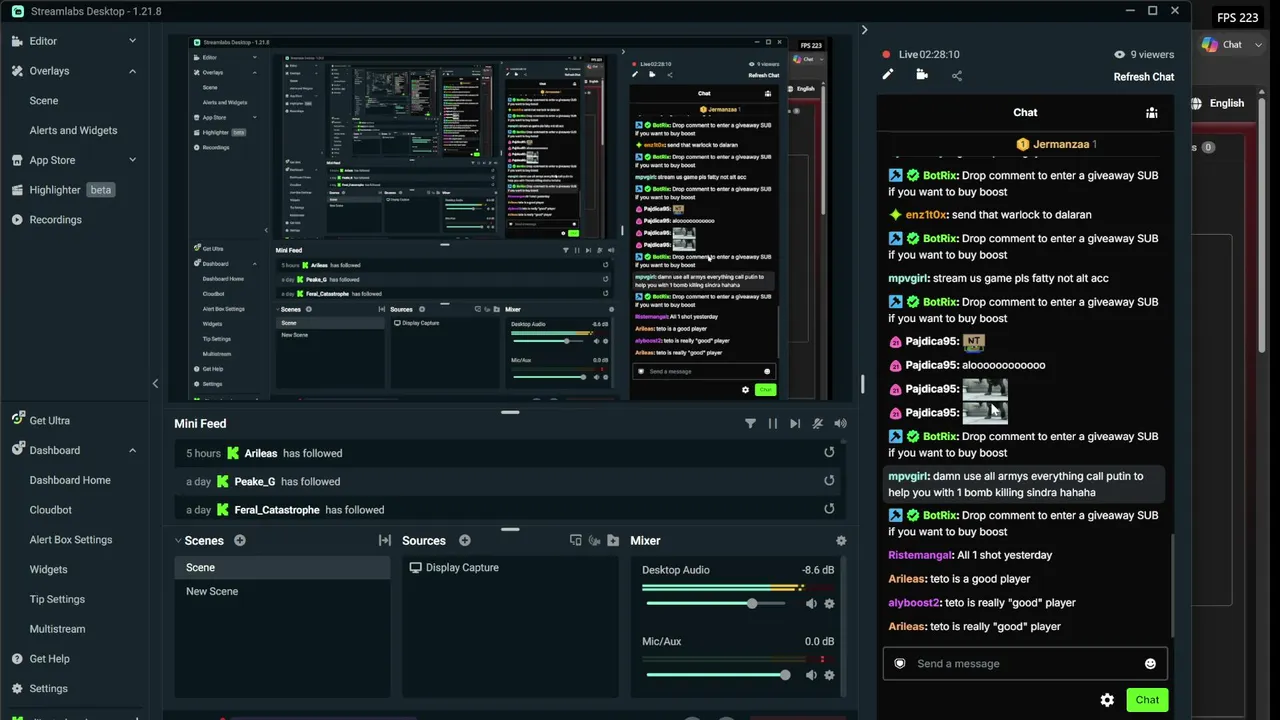Click the Dashboard sidebar icon
The height and width of the screenshot is (720, 1280).
(17, 450)
